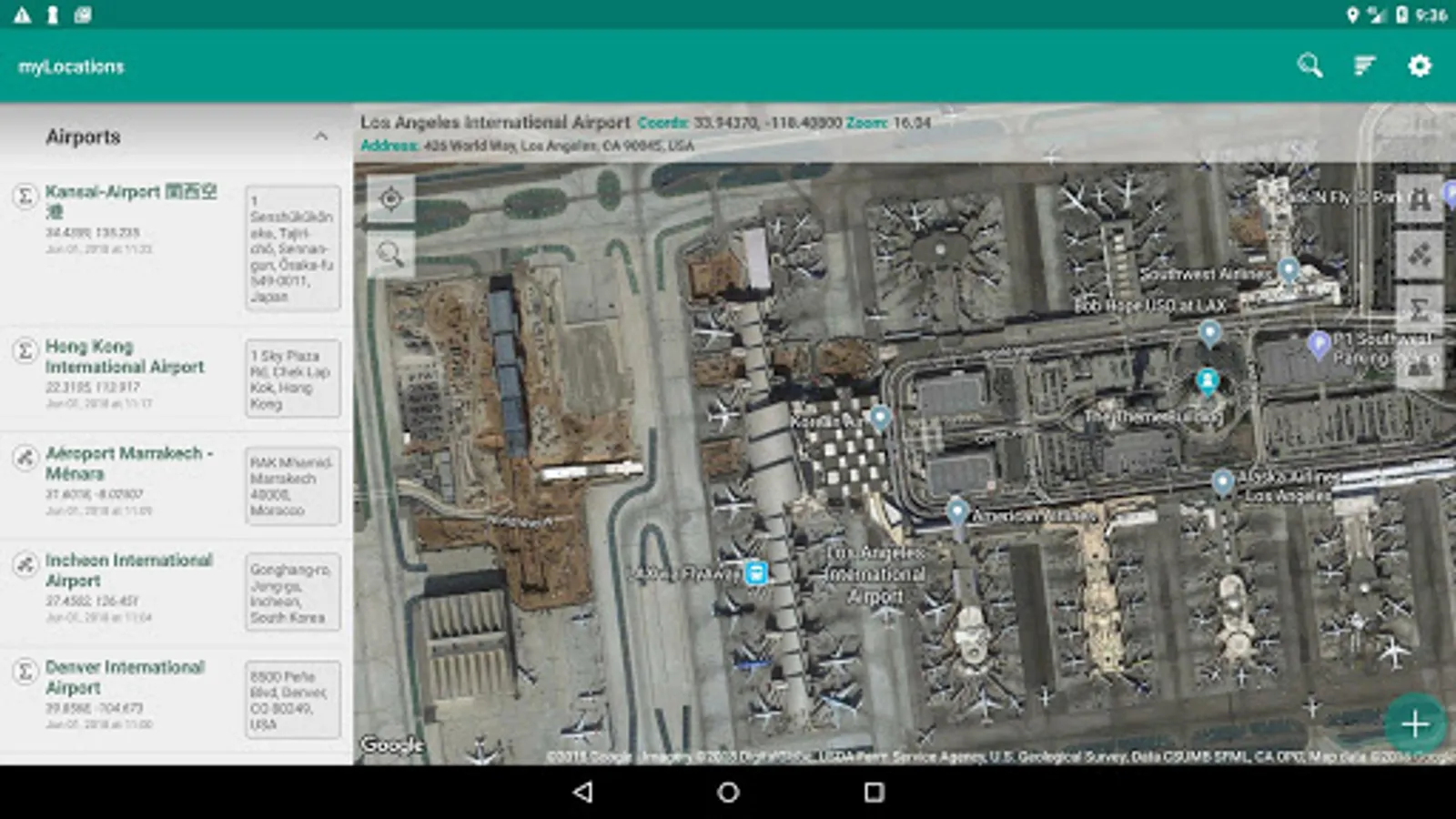
Task: Click the sigma icon beside Kansai-Airport
Action: click(x=25, y=196)
